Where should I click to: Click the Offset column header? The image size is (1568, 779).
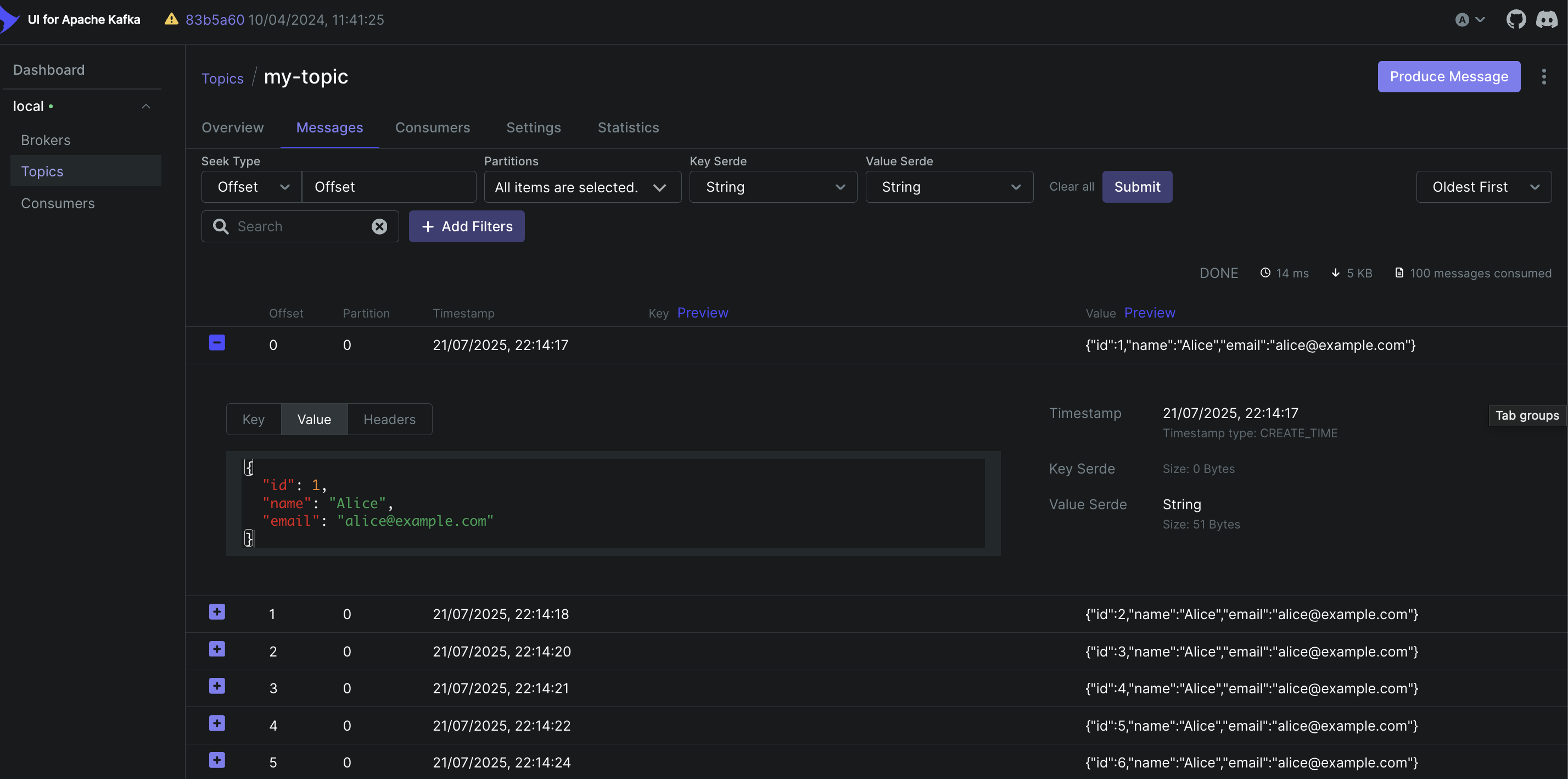[286, 314]
